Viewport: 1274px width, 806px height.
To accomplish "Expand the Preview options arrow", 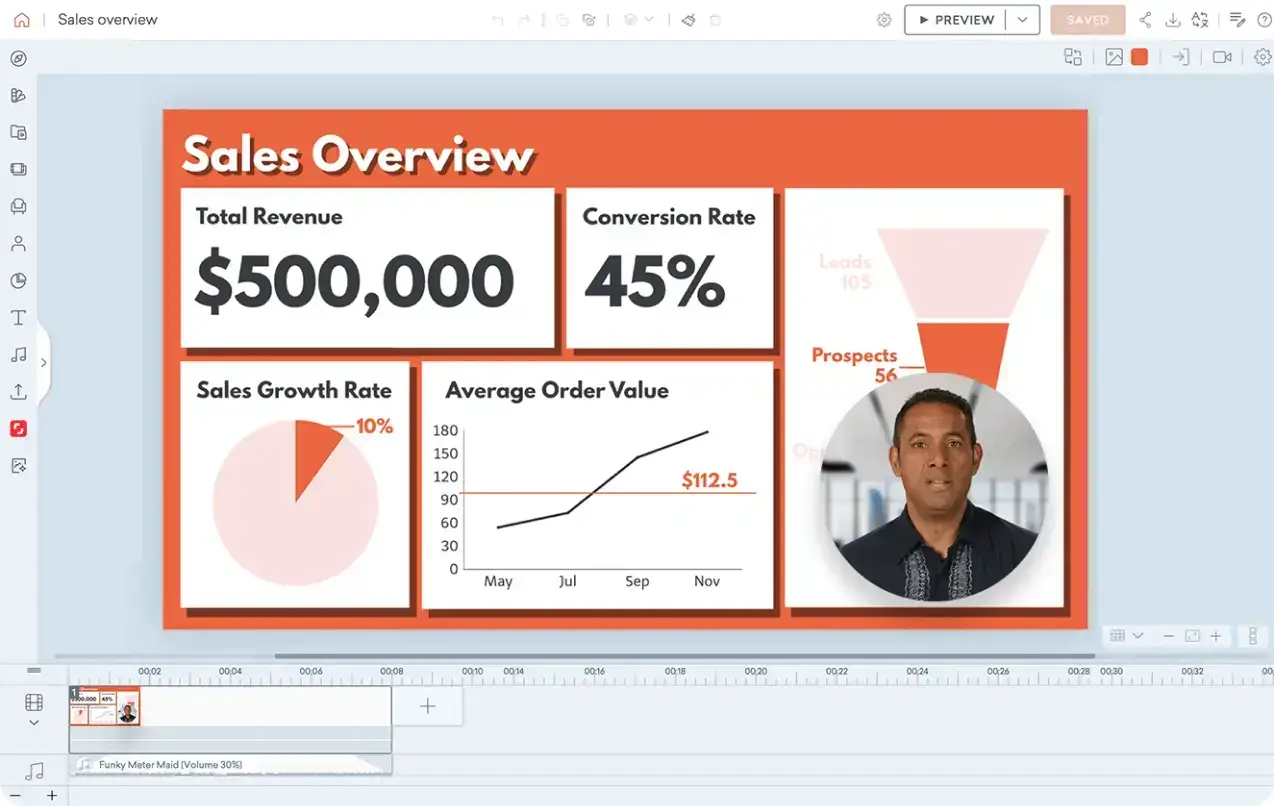I will coord(1022,20).
